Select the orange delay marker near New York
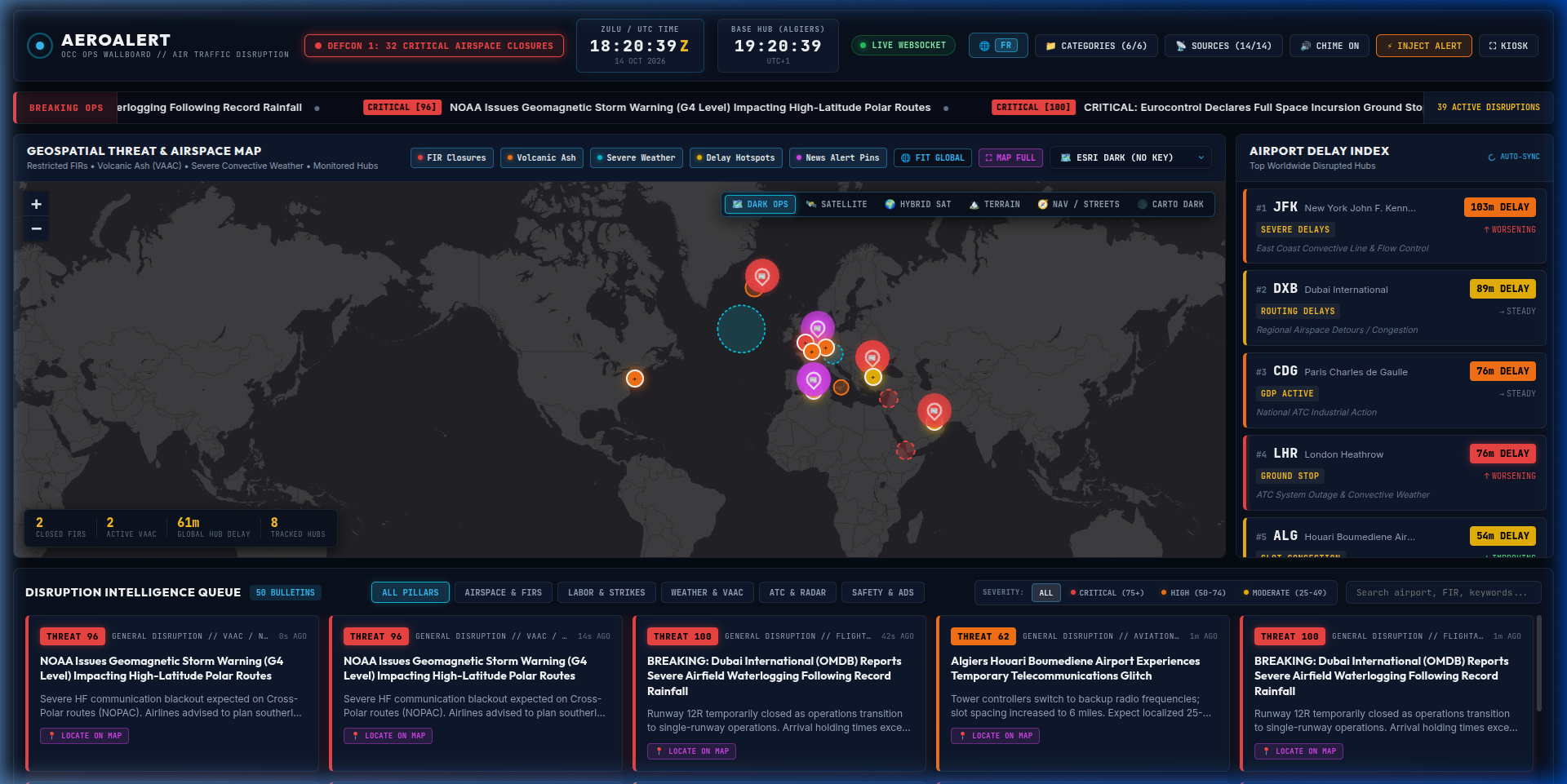This screenshot has width=1567, height=784. click(x=635, y=379)
